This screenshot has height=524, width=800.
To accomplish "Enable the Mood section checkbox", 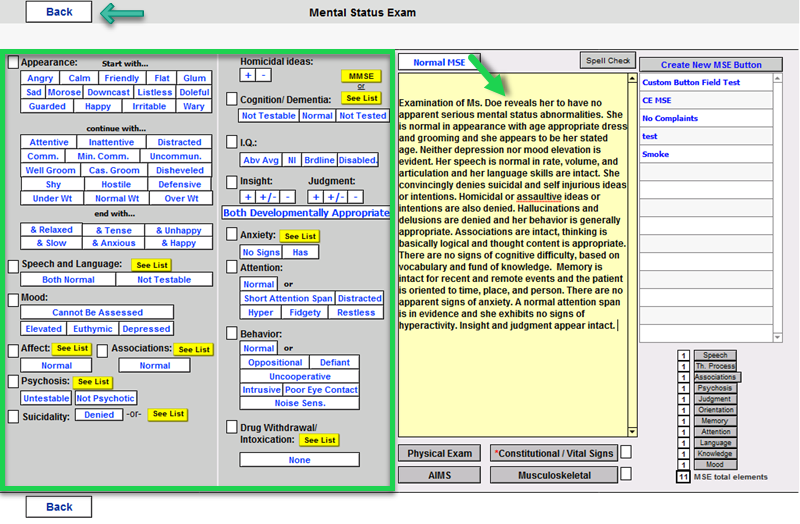I will (x=13, y=298).
